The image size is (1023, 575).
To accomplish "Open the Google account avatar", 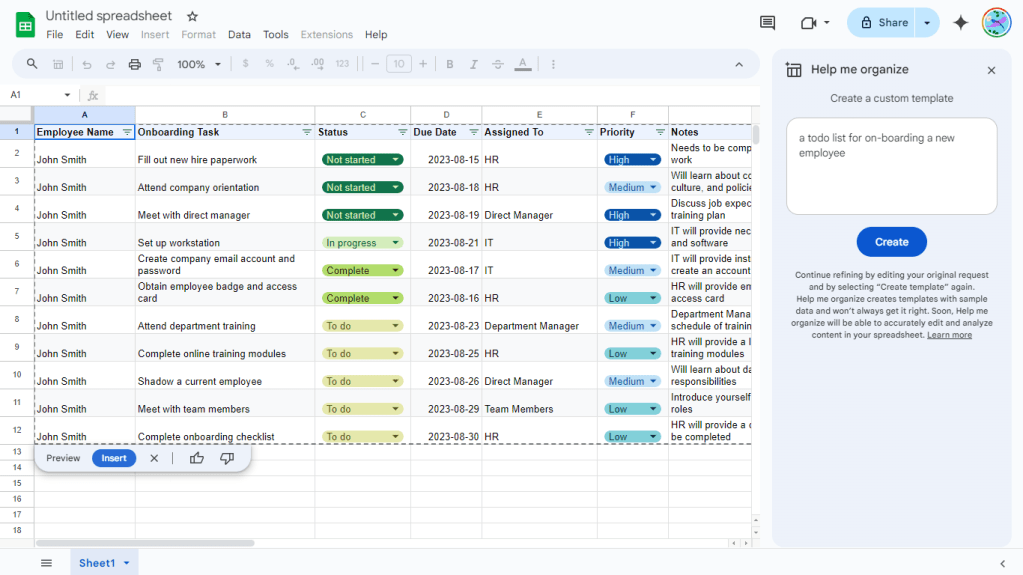I will (996, 23).
